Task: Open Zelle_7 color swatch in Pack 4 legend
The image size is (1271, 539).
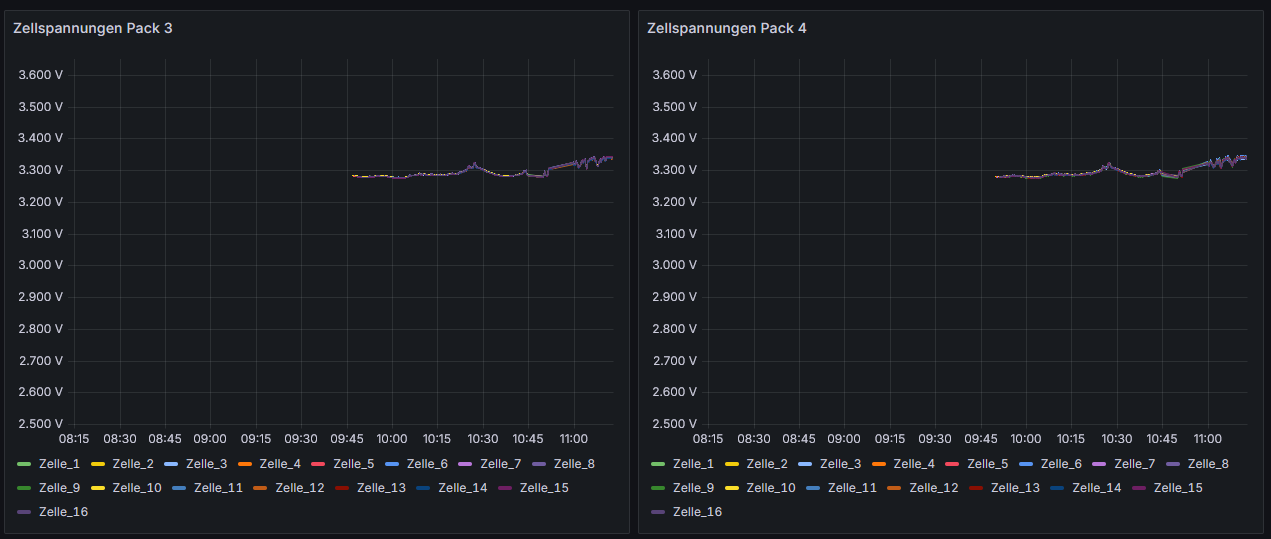Action: click(x=1100, y=464)
